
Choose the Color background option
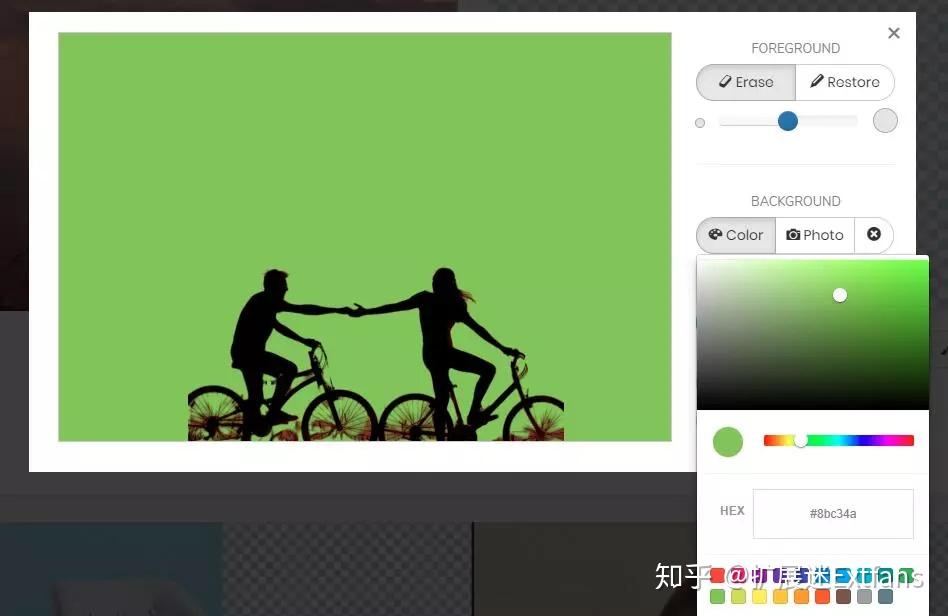pyautogui.click(x=736, y=235)
